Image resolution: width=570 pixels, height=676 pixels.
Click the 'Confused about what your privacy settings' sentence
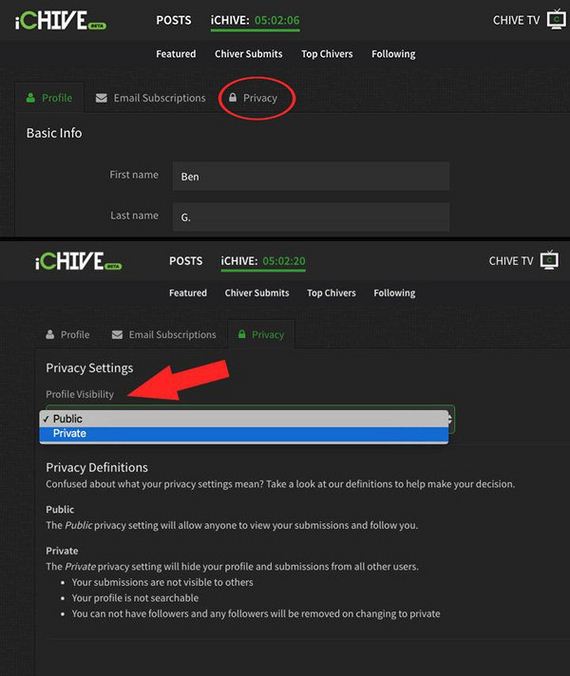pyautogui.click(x=280, y=484)
